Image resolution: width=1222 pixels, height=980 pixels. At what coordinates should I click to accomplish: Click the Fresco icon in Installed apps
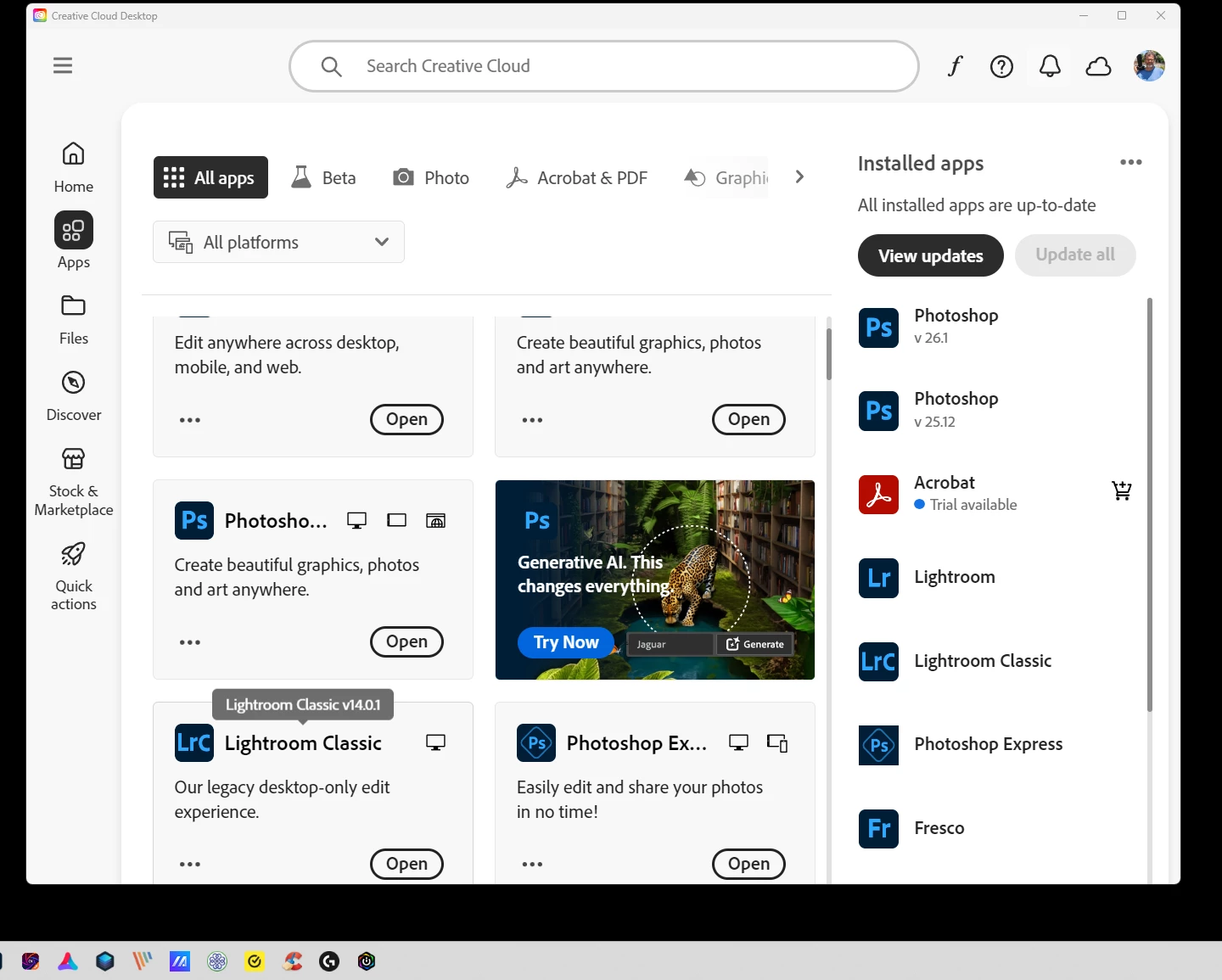point(878,828)
